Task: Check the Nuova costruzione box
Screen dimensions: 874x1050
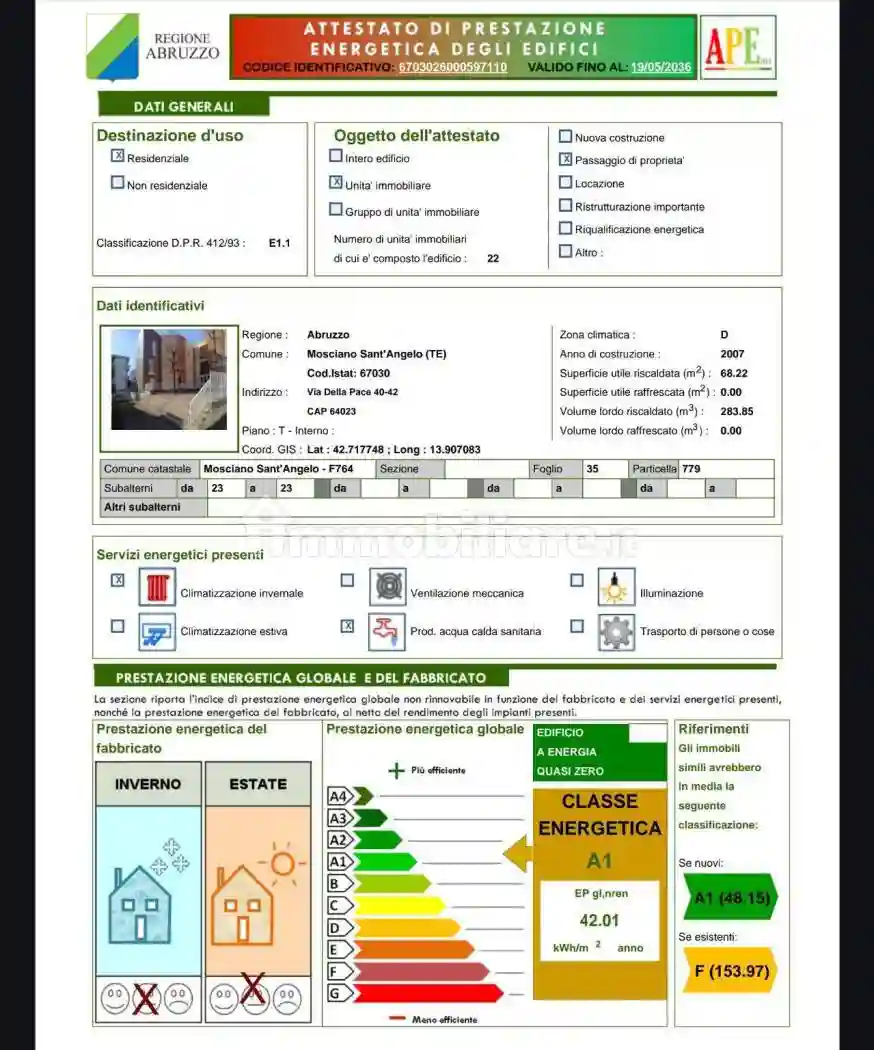Action: pos(565,137)
